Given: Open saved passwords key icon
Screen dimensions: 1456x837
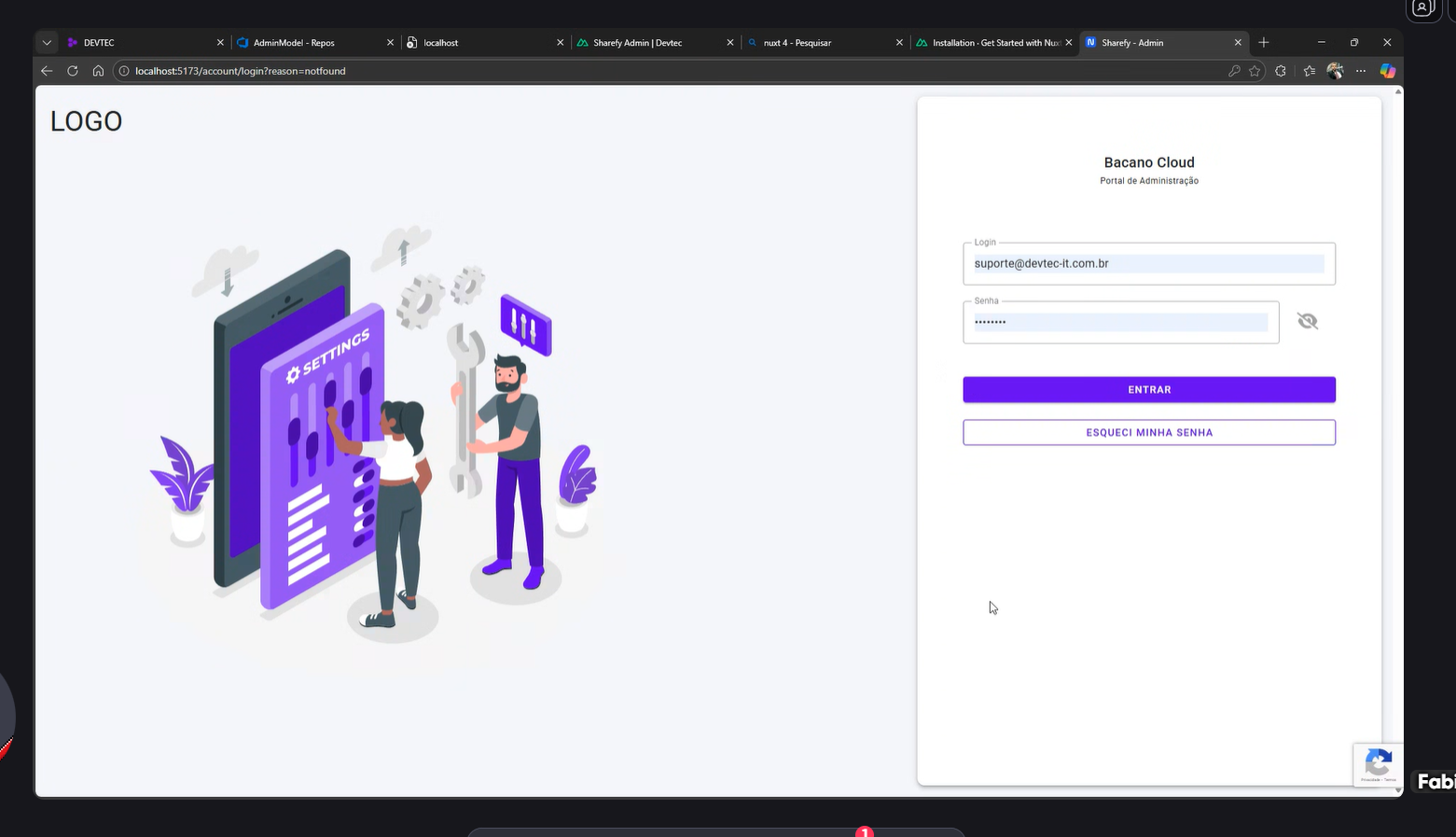Looking at the screenshot, I should (1234, 71).
